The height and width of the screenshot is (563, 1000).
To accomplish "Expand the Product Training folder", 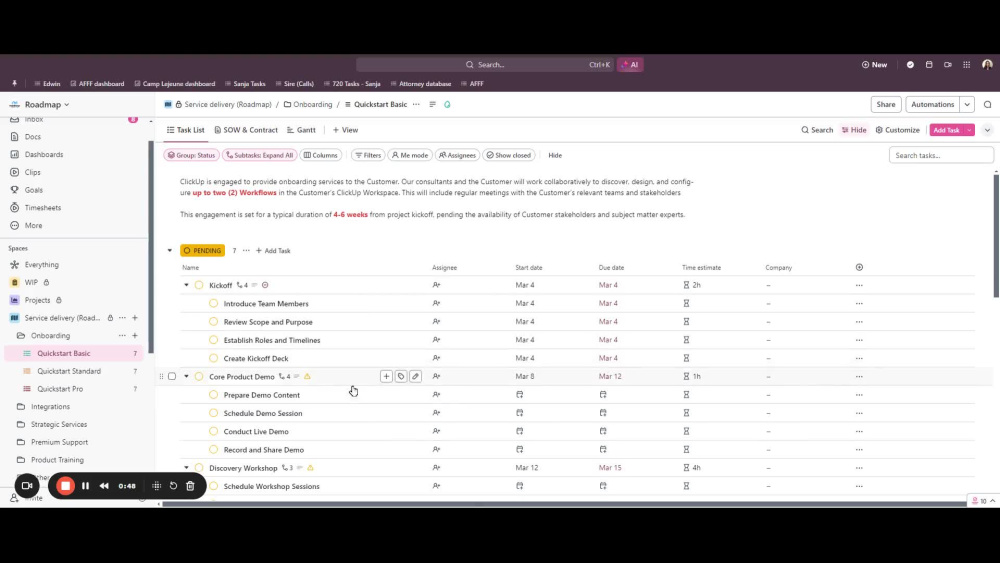I will click(57, 460).
